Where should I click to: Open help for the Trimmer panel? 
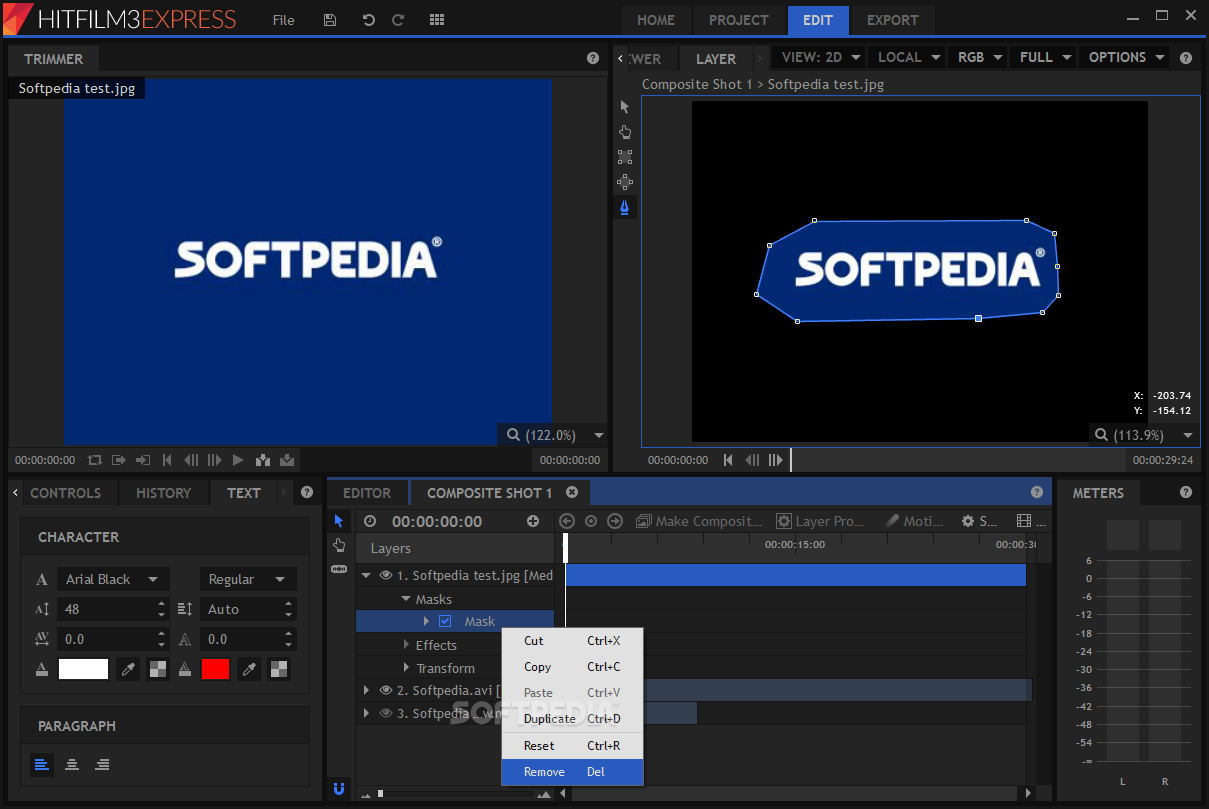coord(593,58)
